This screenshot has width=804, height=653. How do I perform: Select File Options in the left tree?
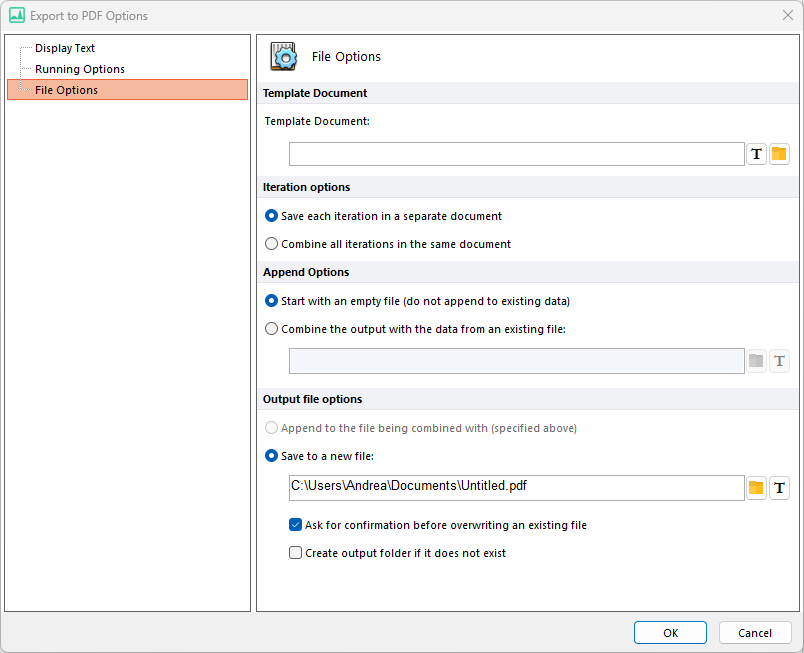click(127, 90)
